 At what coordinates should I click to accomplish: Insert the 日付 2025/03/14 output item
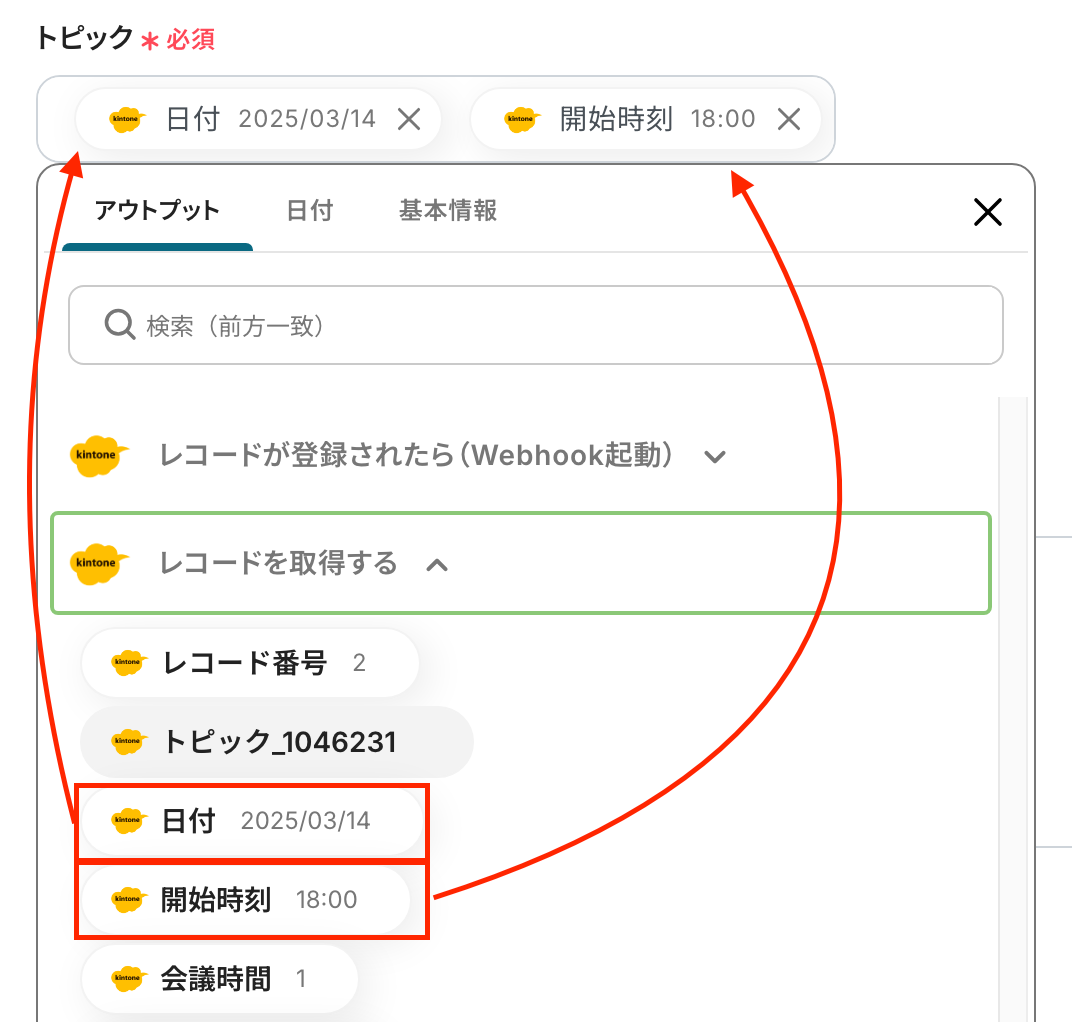coord(252,820)
